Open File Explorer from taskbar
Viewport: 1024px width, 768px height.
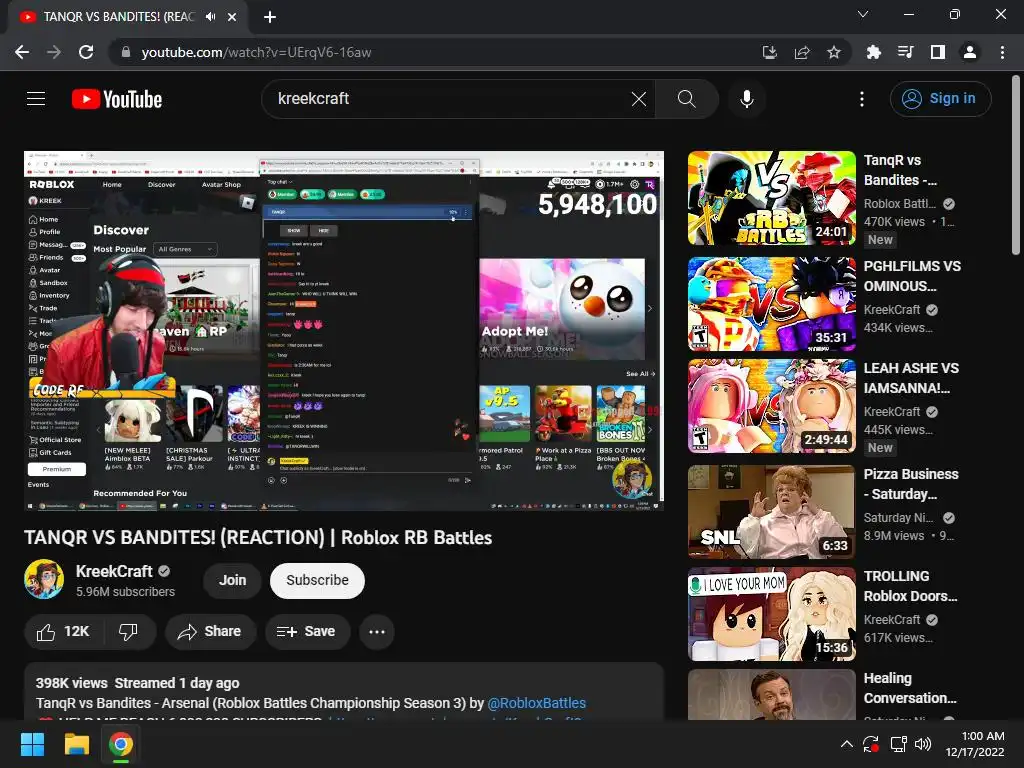click(x=76, y=744)
